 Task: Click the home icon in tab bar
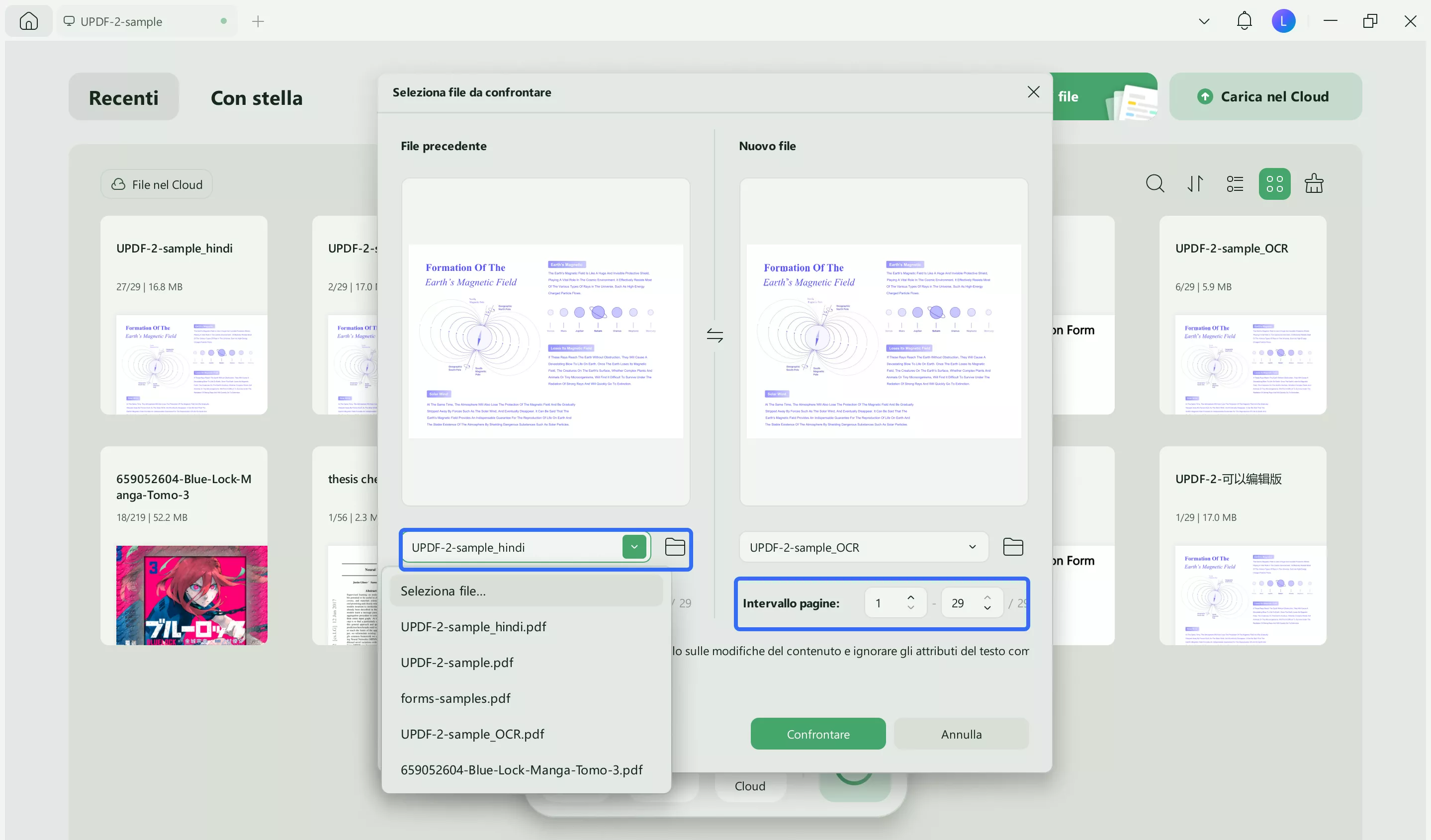pos(28,21)
